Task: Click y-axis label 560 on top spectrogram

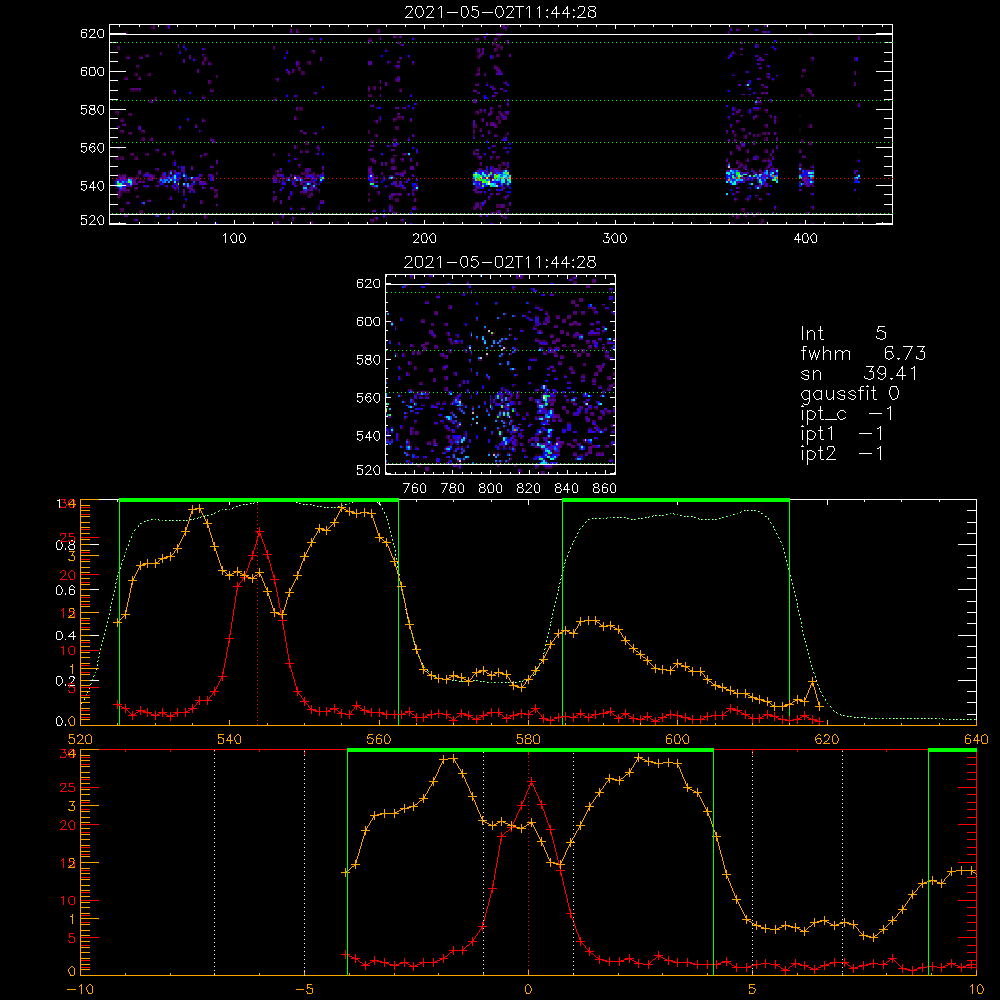Action: [x=92, y=148]
